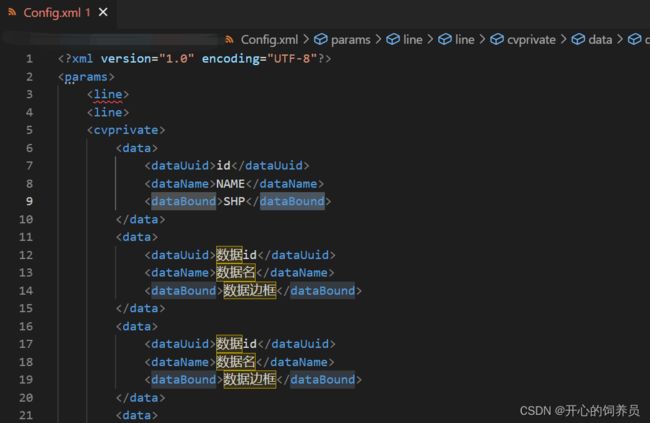Click 数据边框 value on line 19
Screen dimensions: 650x423
[250, 379]
